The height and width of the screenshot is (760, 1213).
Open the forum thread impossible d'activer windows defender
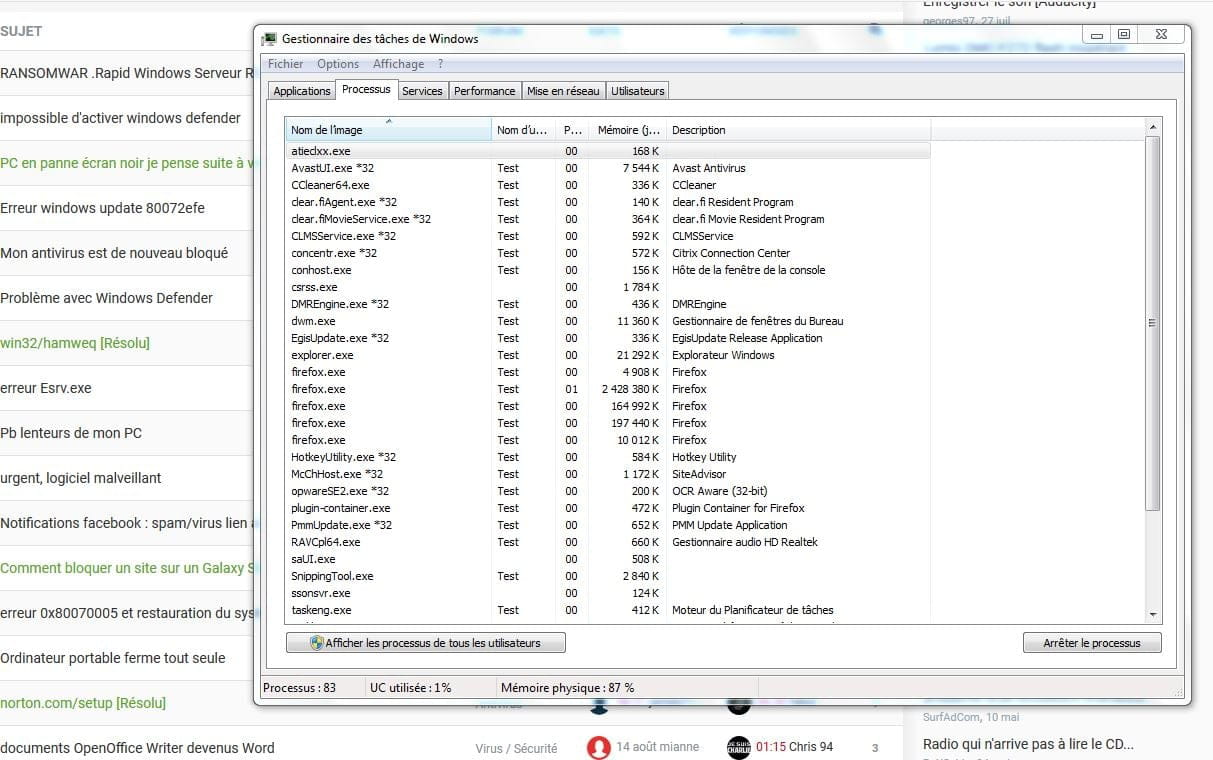click(x=120, y=118)
